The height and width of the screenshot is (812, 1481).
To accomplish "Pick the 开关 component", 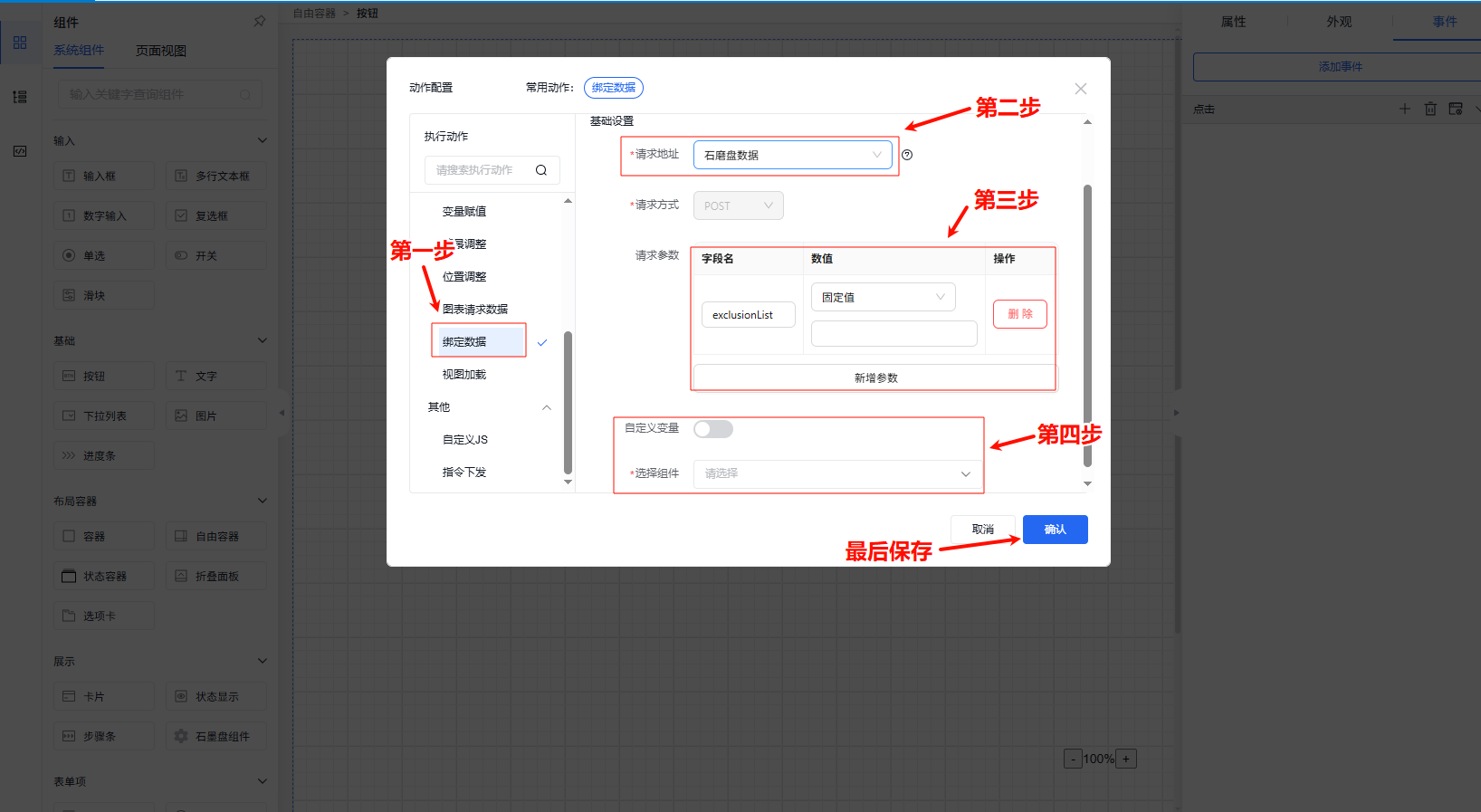I will pyautogui.click(x=216, y=255).
